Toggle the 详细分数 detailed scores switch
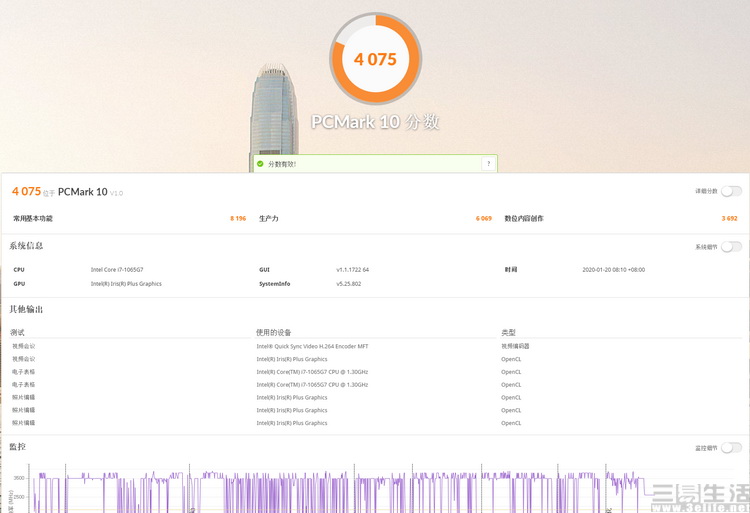The height and width of the screenshot is (513, 750). [x=731, y=191]
